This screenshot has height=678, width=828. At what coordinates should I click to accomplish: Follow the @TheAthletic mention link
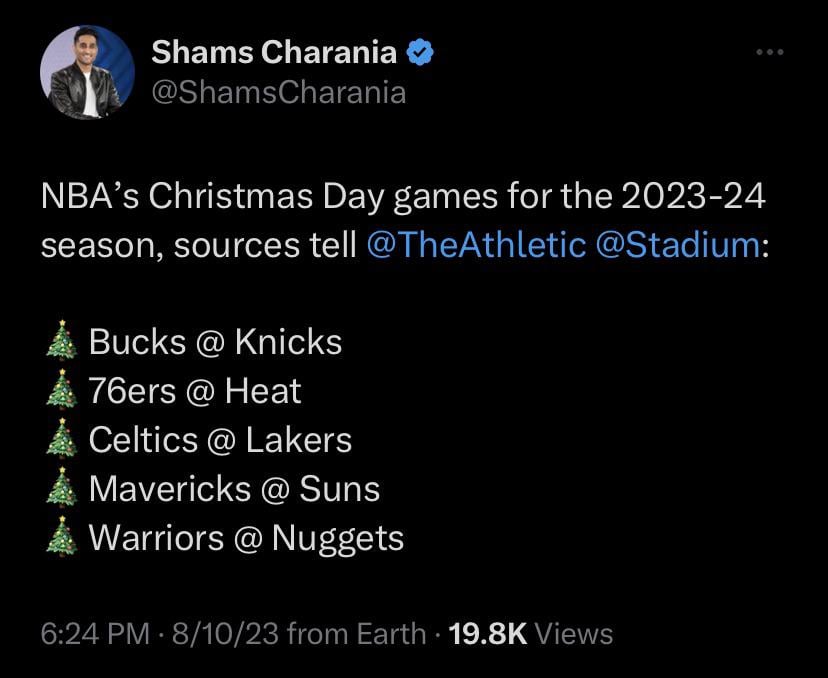pos(477,245)
